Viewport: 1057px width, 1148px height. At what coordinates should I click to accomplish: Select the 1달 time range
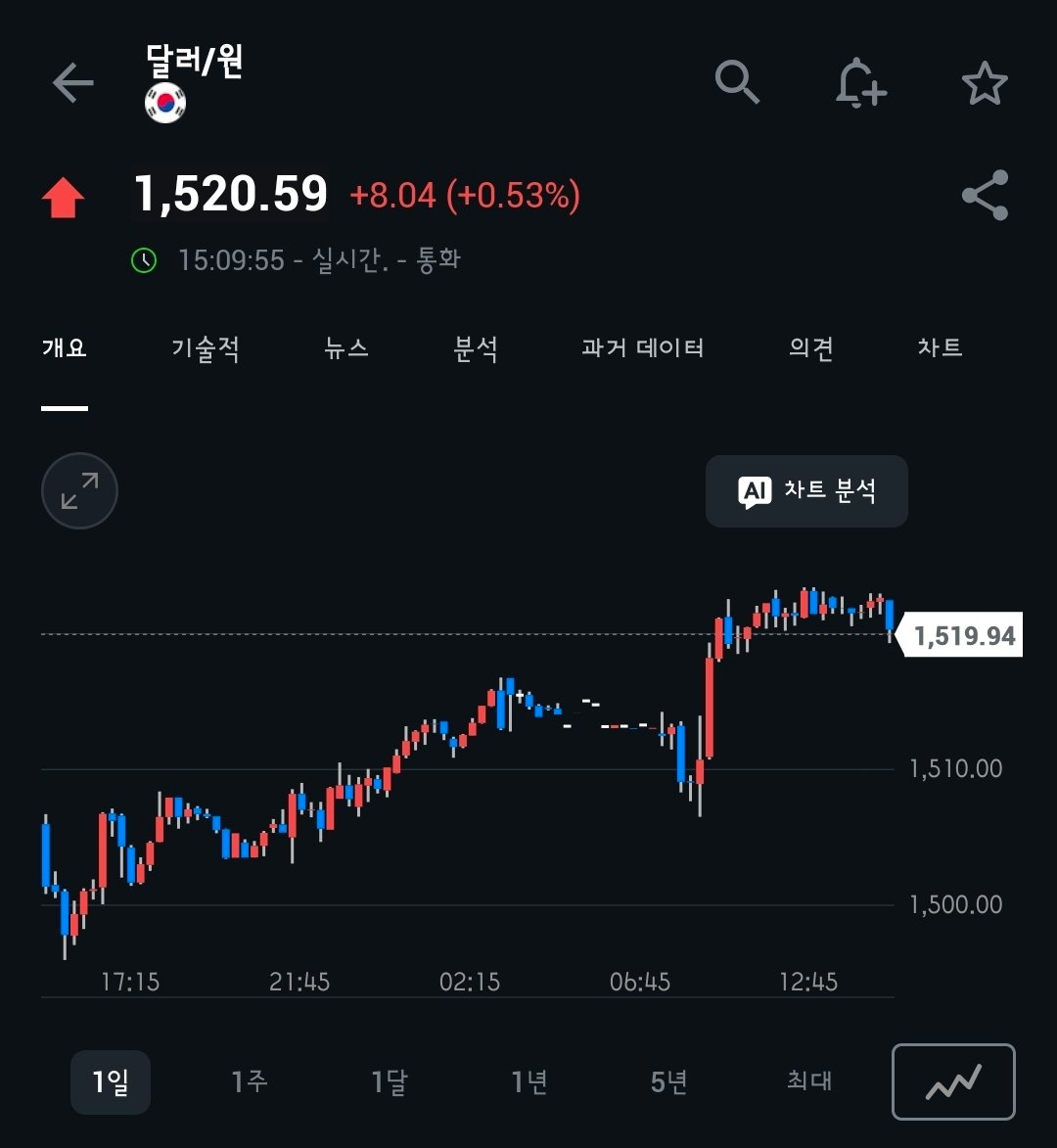(390, 1081)
